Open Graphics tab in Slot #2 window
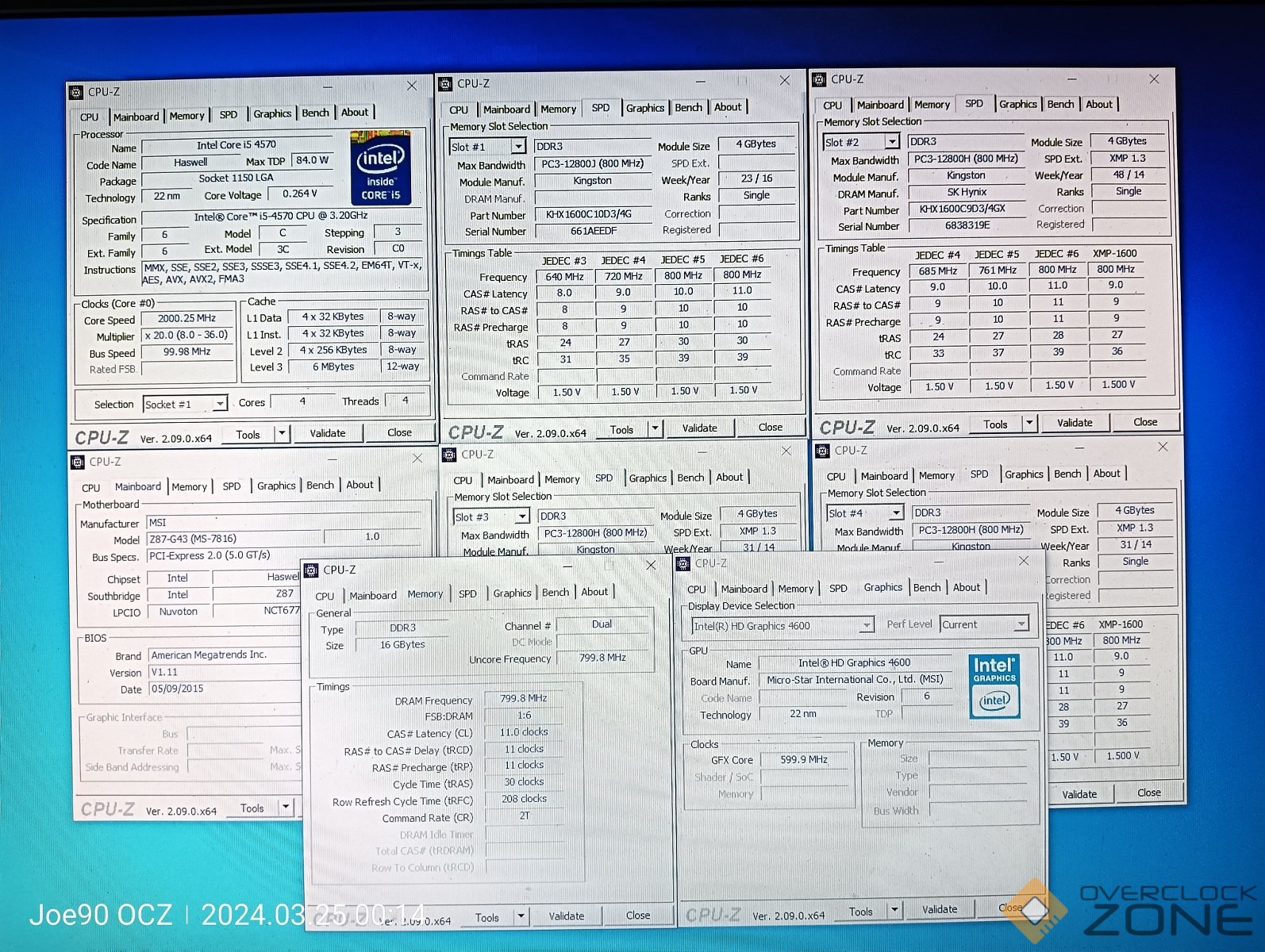 pos(1017,104)
